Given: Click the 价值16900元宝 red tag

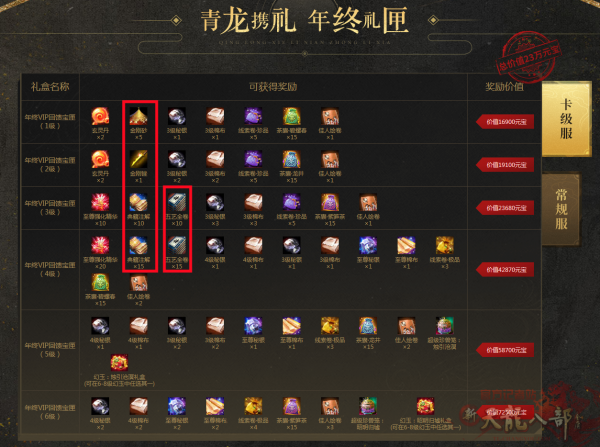Looking at the screenshot, I should (x=505, y=122).
